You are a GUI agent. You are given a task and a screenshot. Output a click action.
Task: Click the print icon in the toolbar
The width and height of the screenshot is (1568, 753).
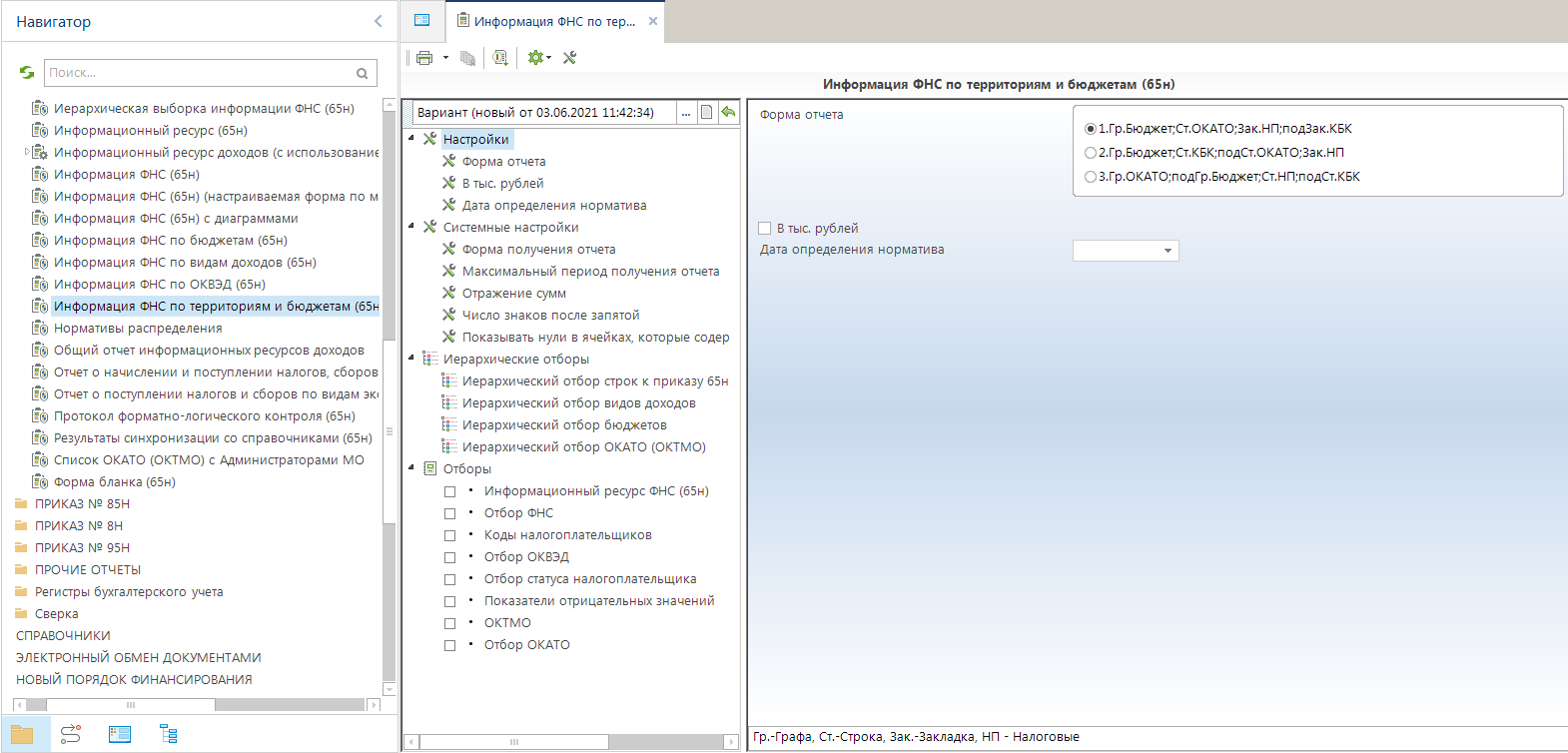click(424, 58)
